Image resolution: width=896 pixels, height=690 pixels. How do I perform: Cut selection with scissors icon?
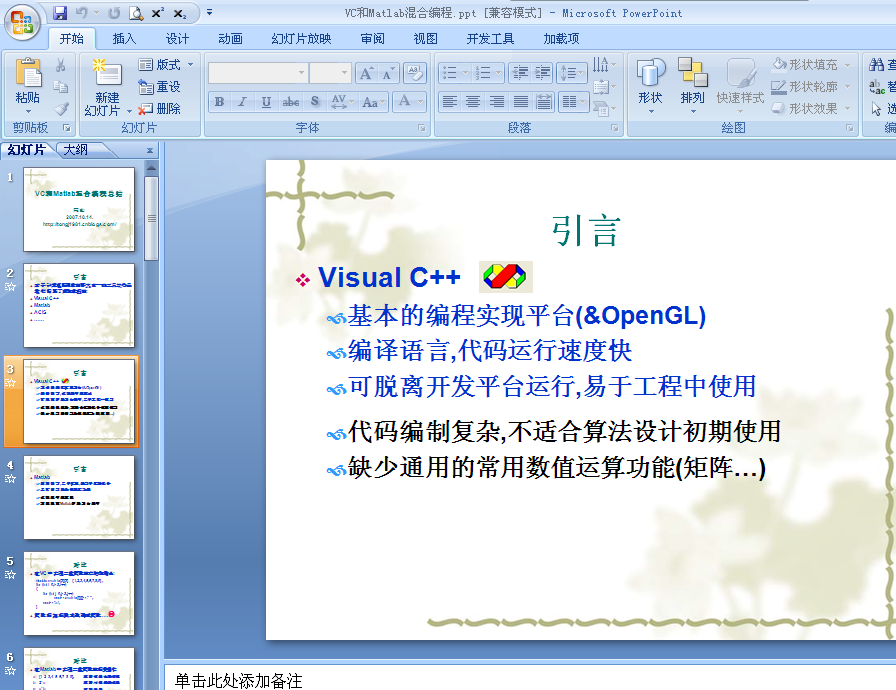[61, 65]
